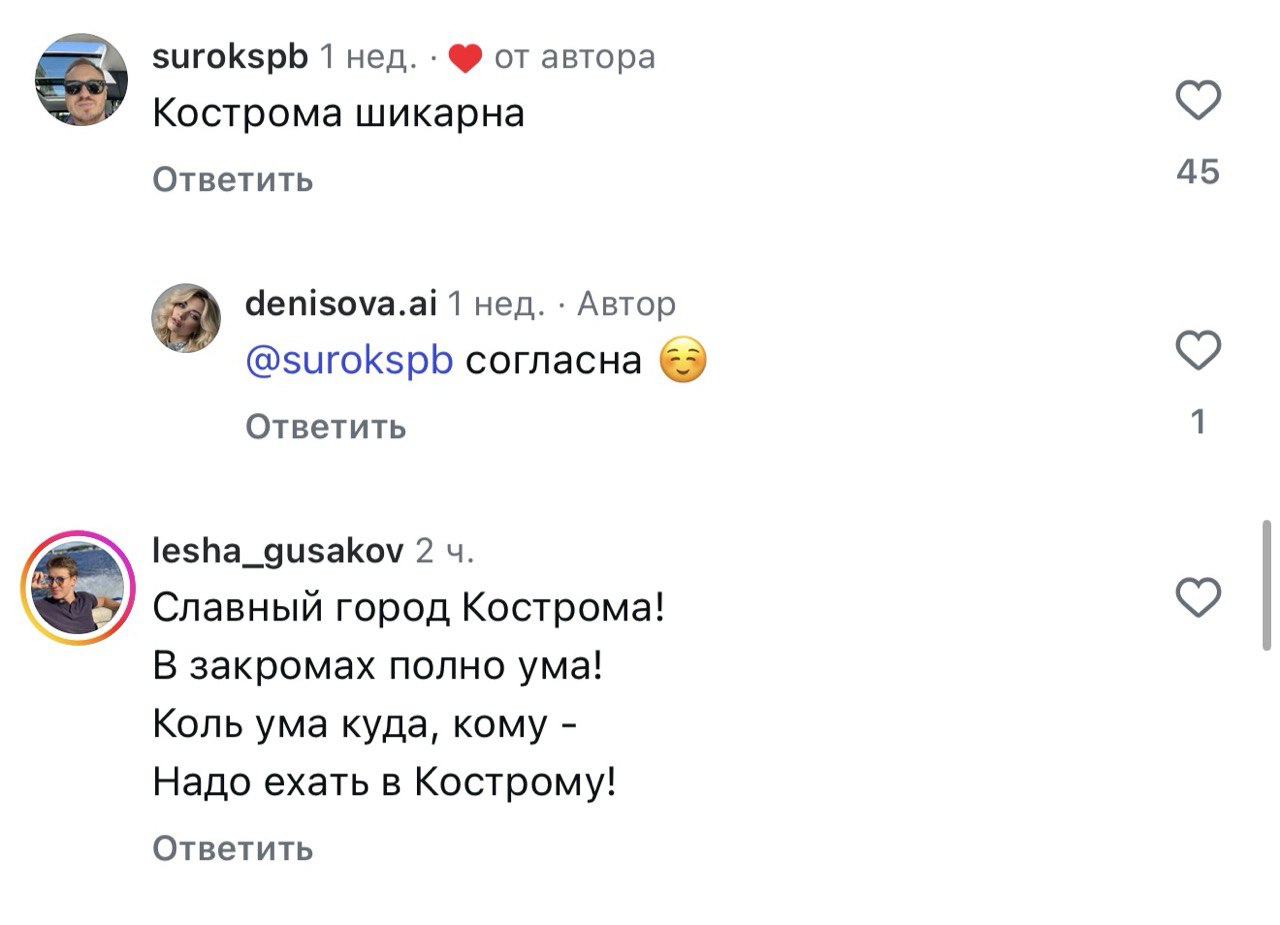Open the denisova.ai username link
This screenshot has width=1280, height=925.
click(341, 303)
